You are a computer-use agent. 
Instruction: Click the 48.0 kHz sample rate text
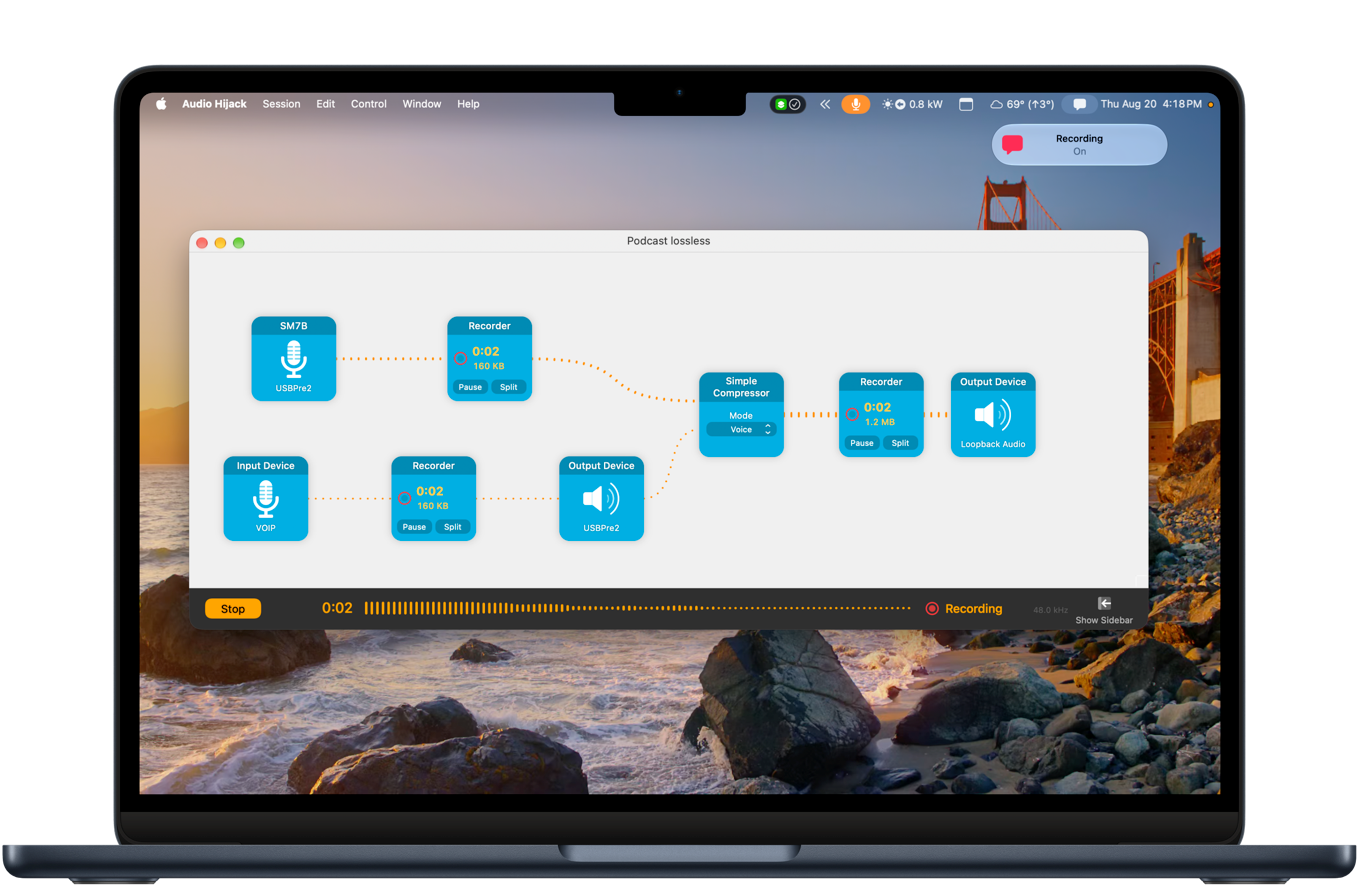click(x=1051, y=609)
